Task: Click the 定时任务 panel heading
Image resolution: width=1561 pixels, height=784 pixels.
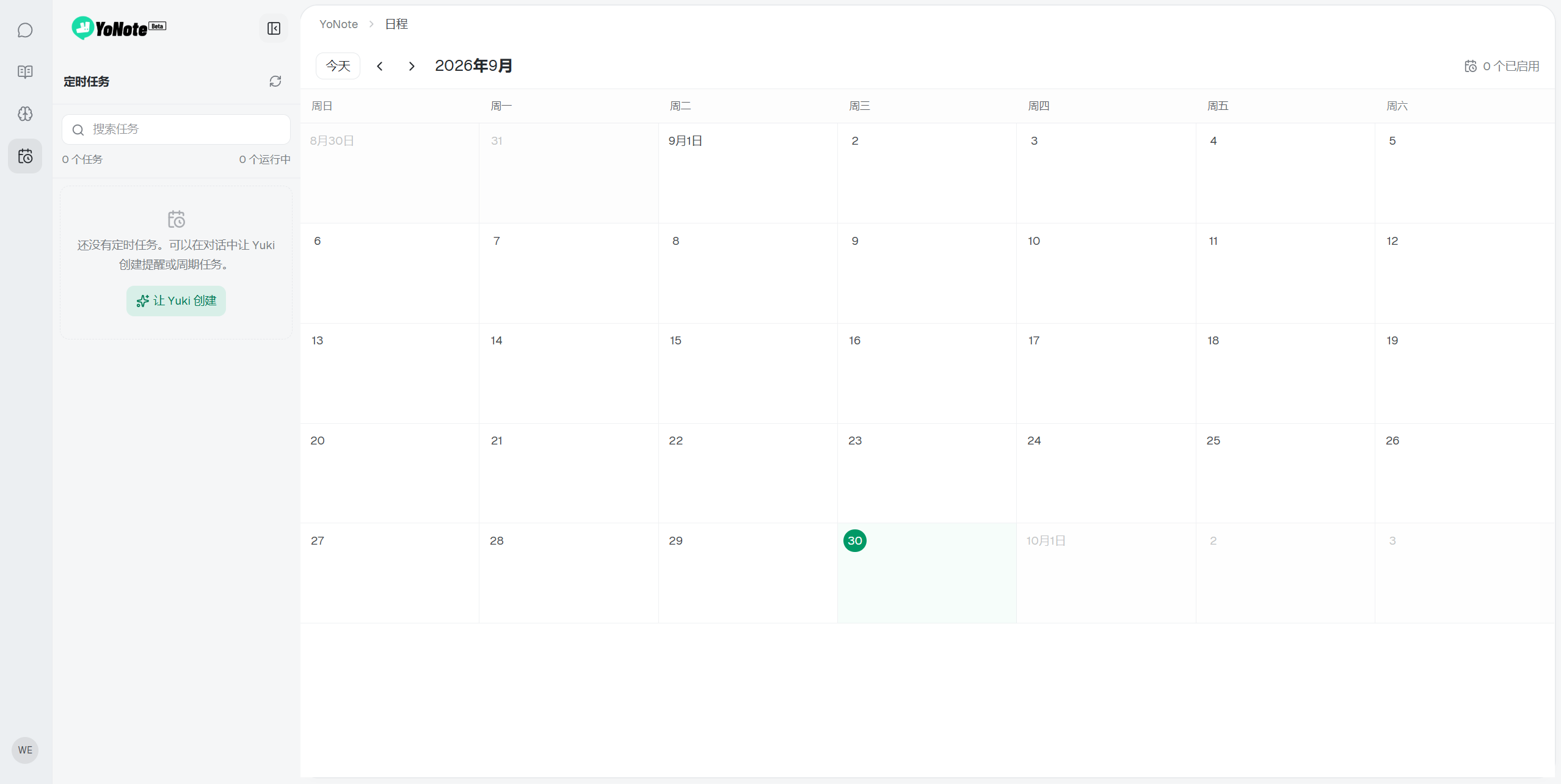Action: point(87,81)
